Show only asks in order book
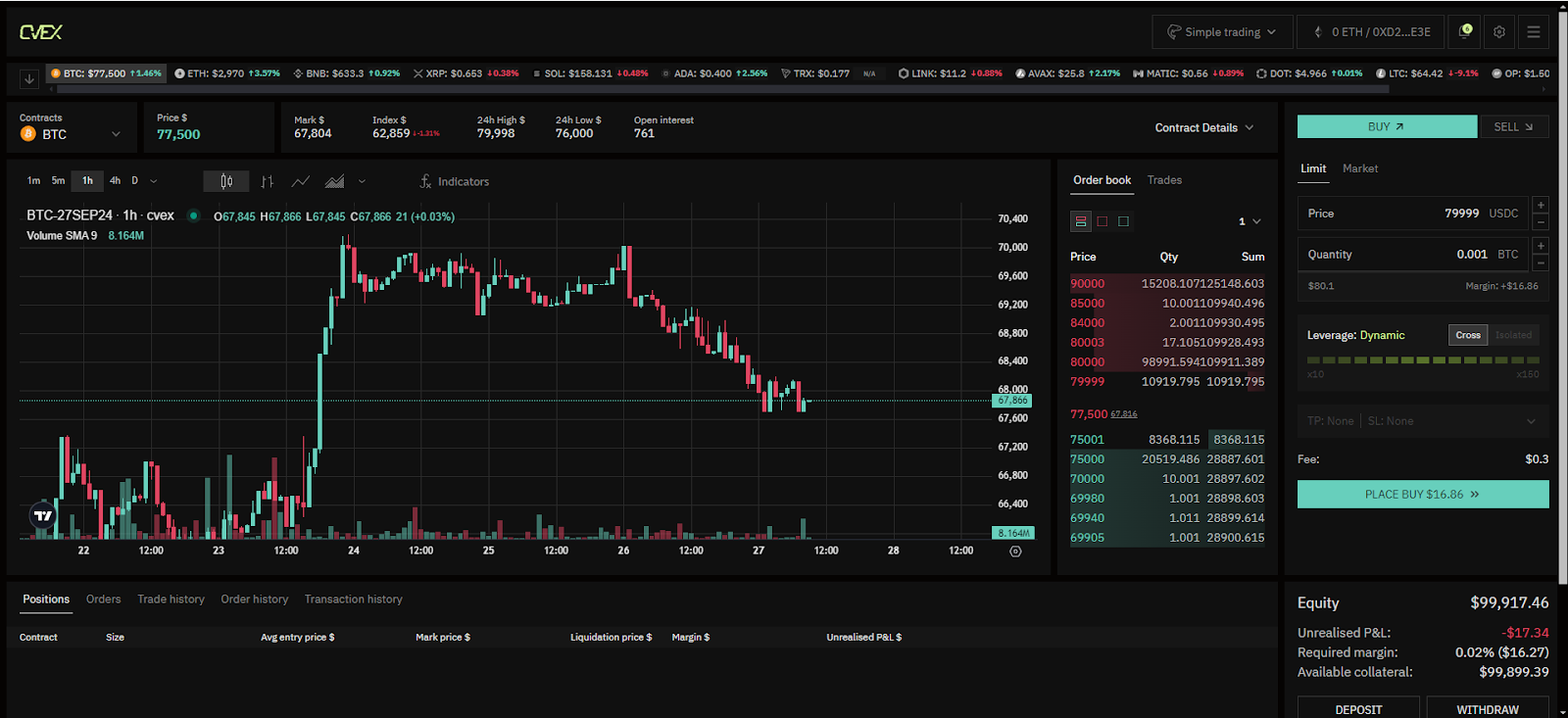The image size is (1568, 718). (1102, 221)
